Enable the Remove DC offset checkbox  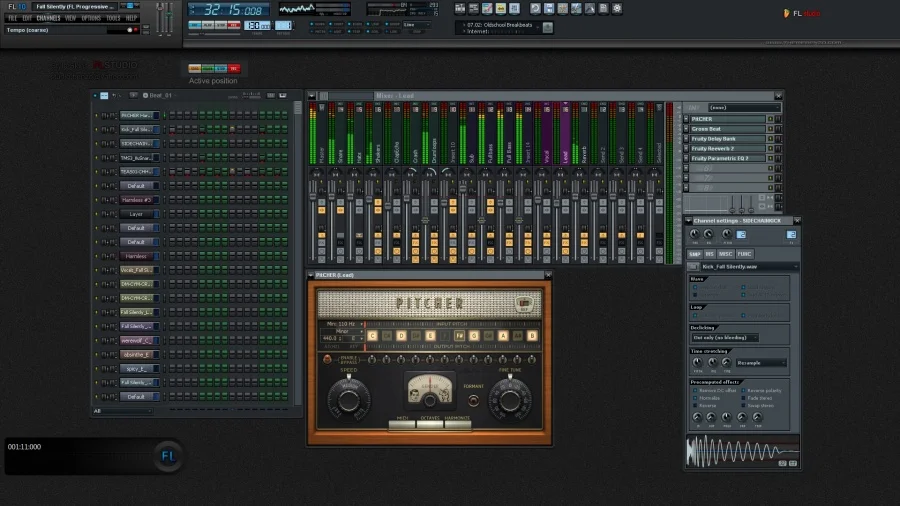pos(696,390)
